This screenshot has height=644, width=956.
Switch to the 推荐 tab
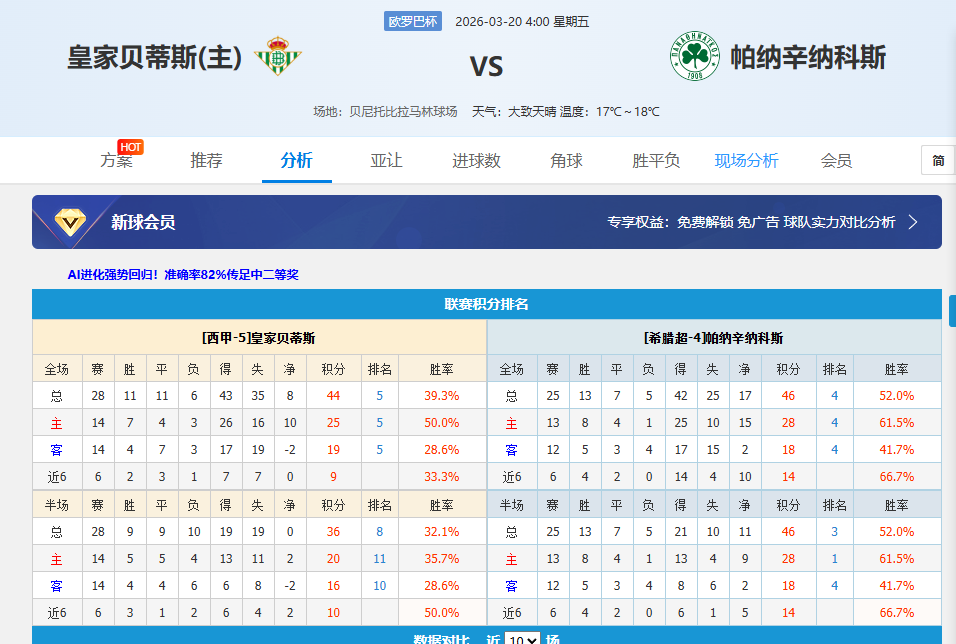pos(206,161)
